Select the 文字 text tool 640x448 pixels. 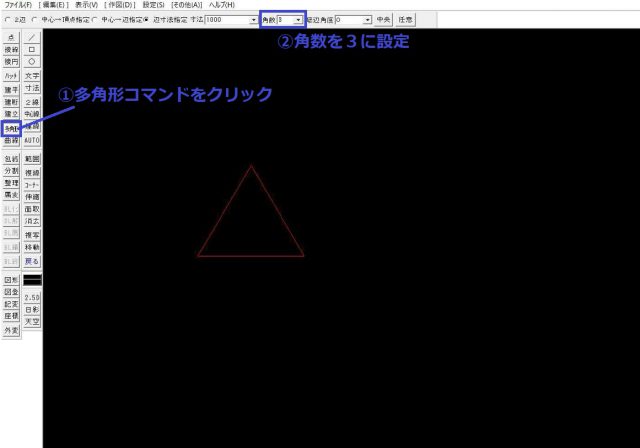[x=31, y=75]
